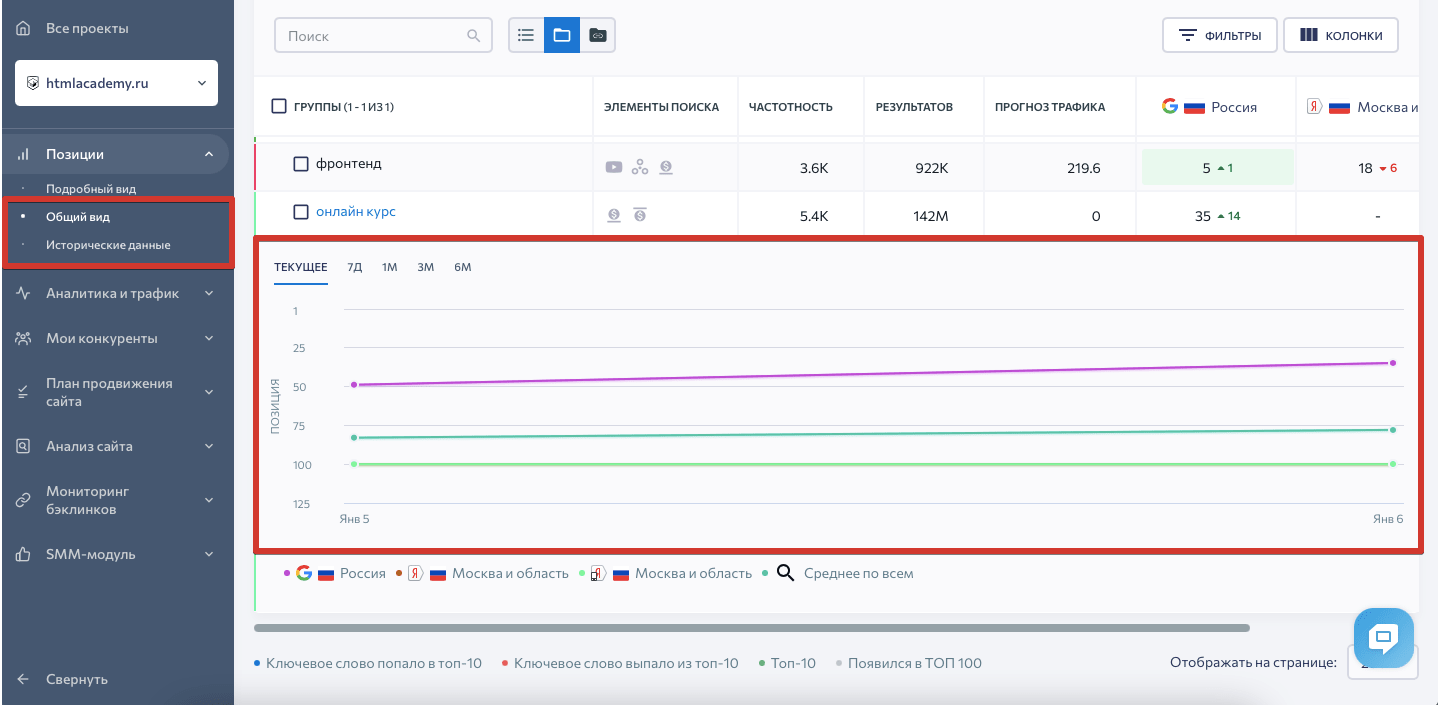This screenshot has height=705, width=1438.
Task: Open Подробный вид in the sidebar
Action: click(91, 188)
